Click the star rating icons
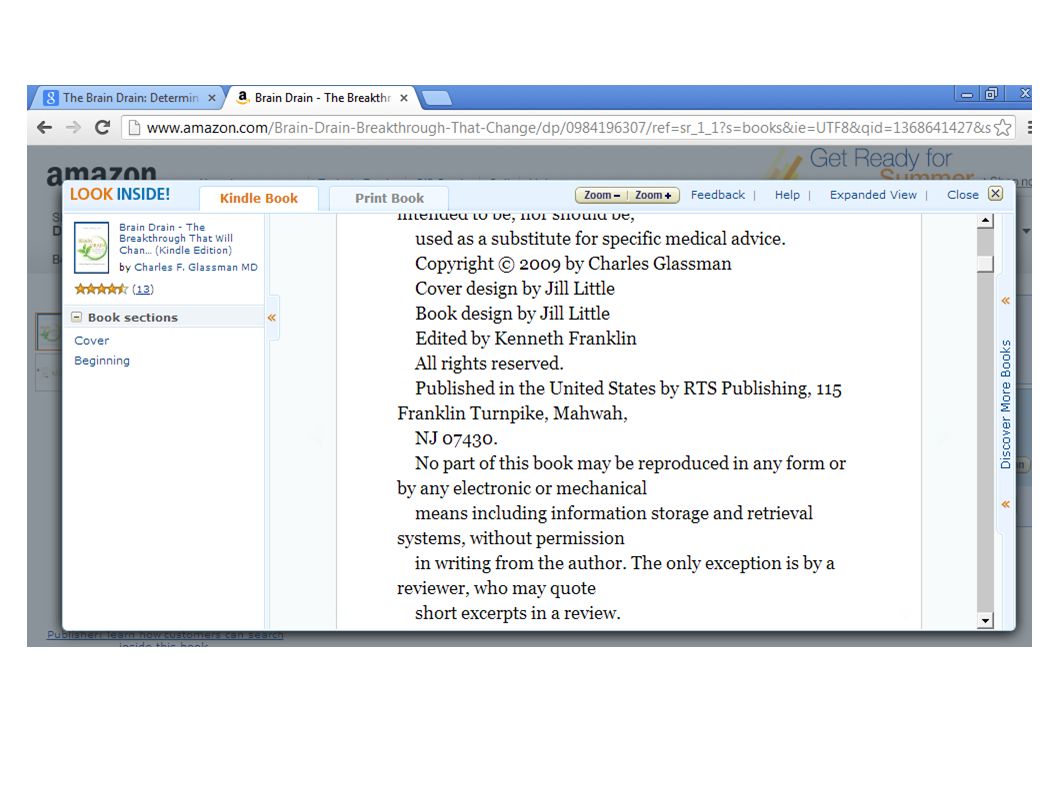 pos(101,289)
